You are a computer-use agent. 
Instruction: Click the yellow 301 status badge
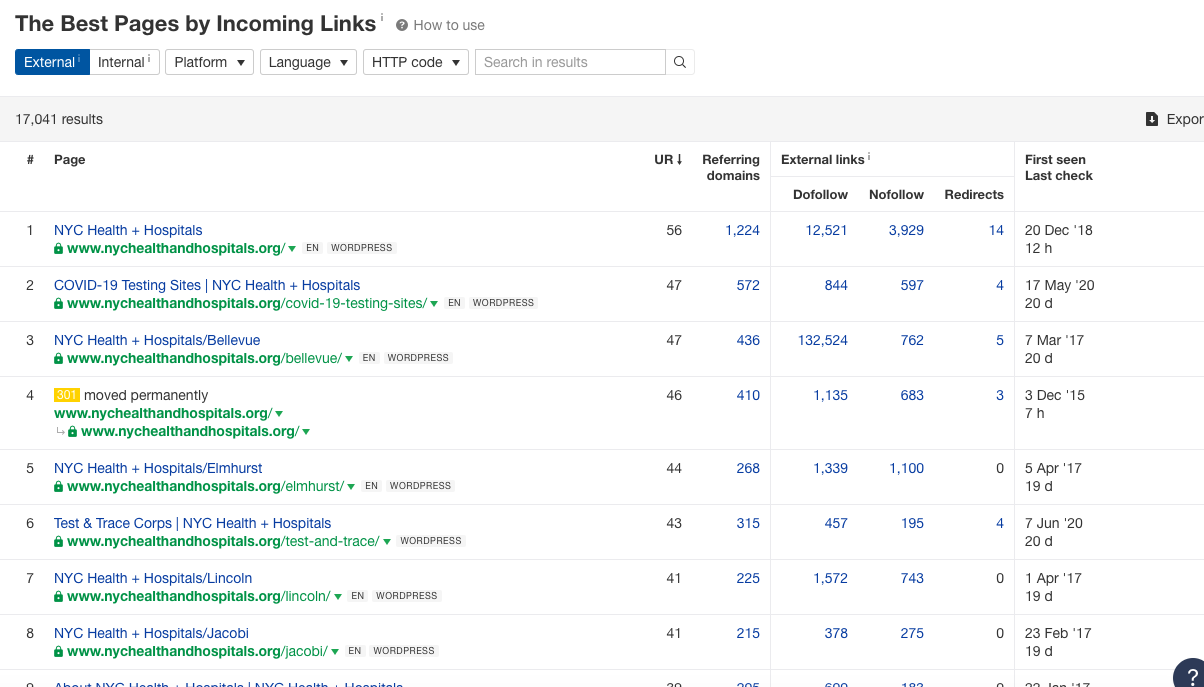click(67, 395)
